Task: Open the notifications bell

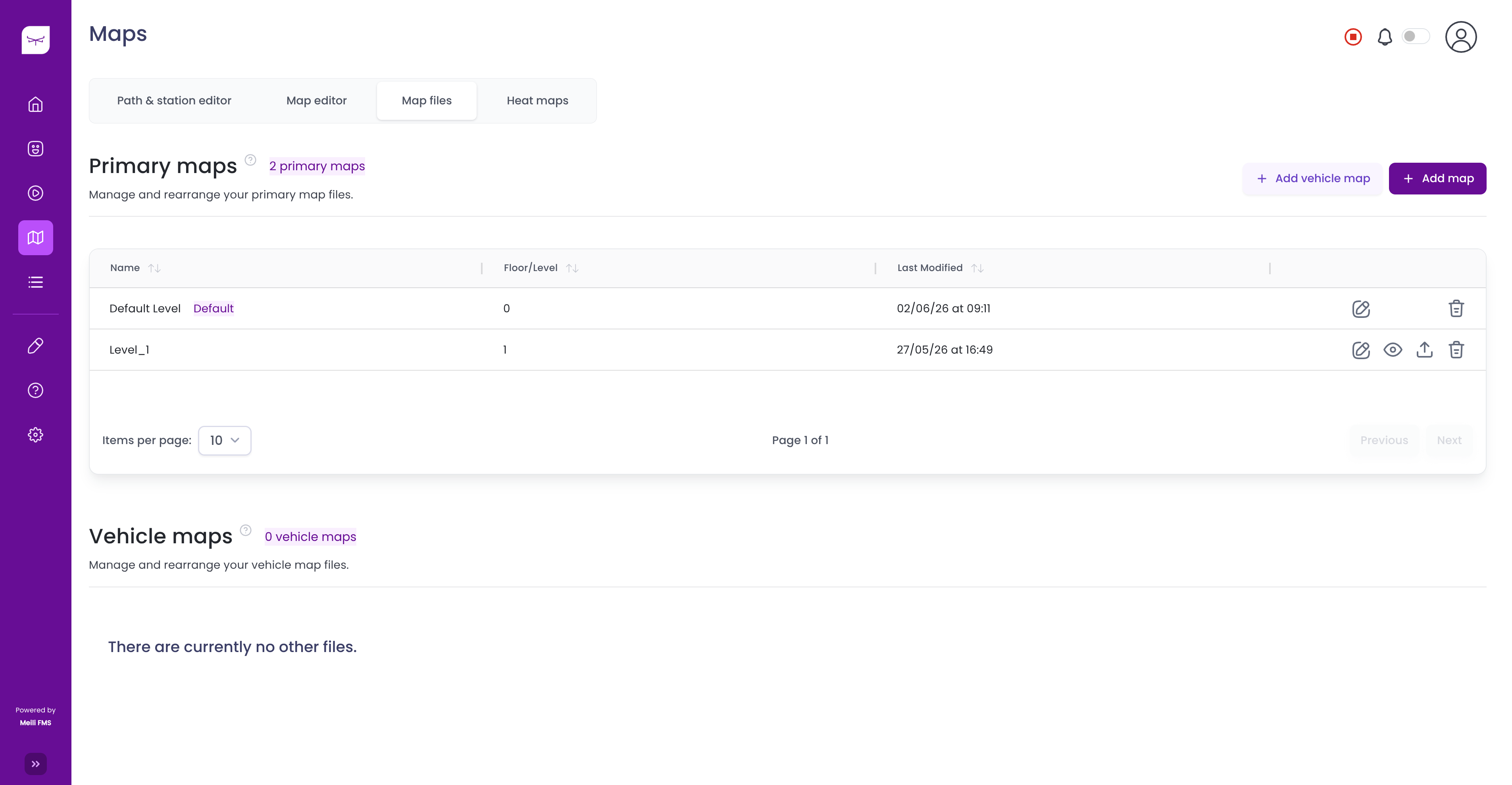Action: point(1385,37)
